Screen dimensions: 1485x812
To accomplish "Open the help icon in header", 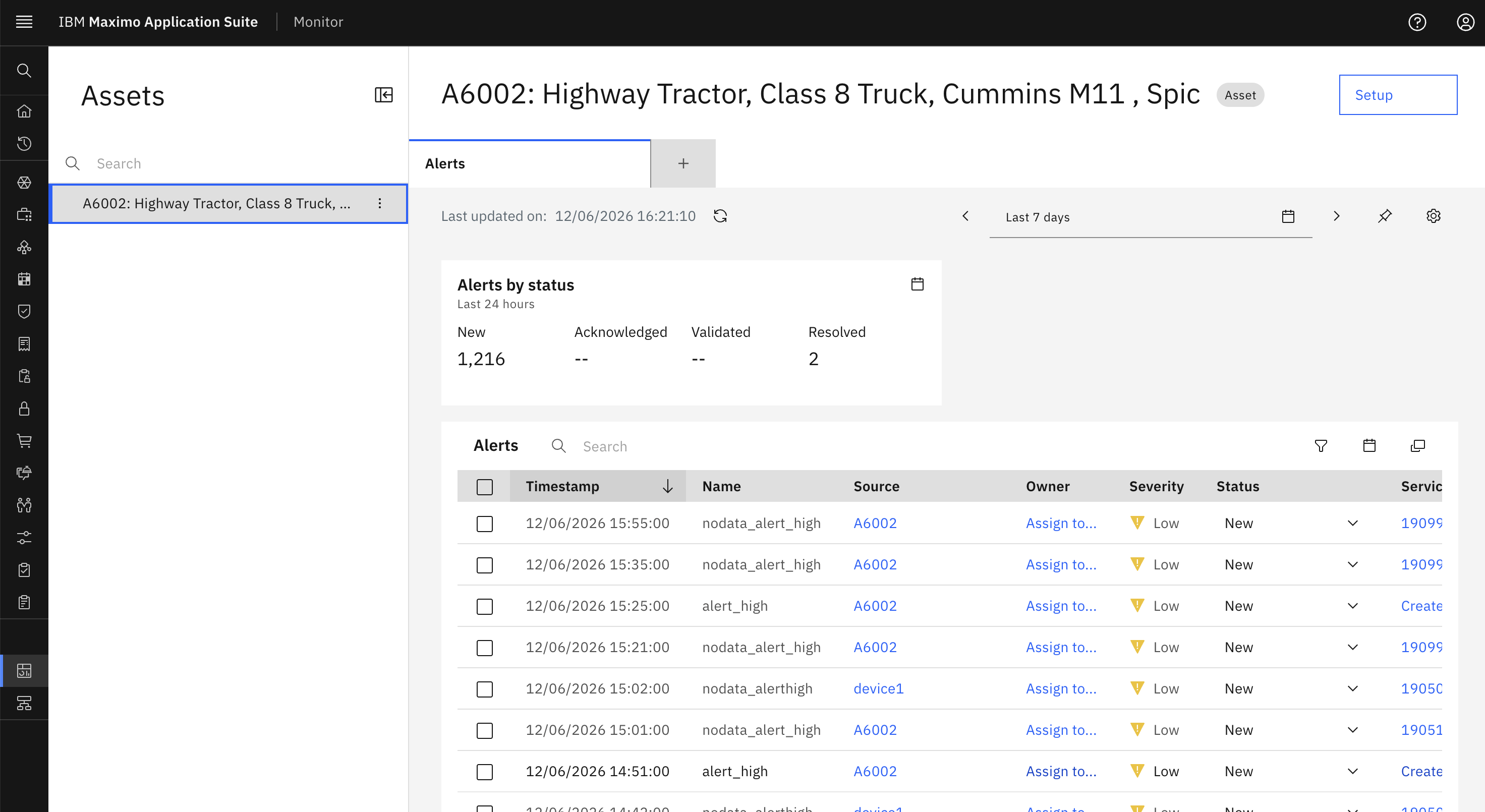I will pyautogui.click(x=1417, y=22).
